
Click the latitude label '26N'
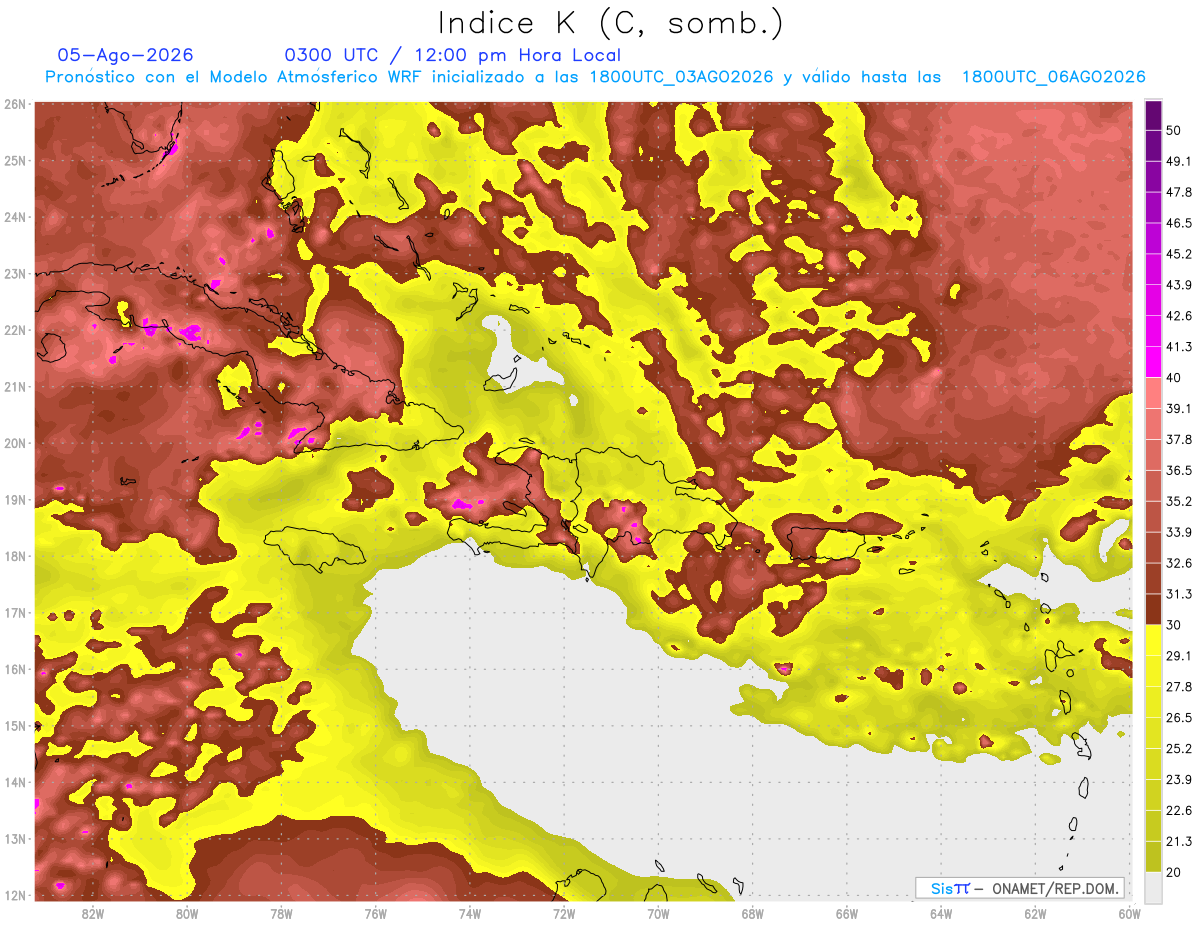15,104
